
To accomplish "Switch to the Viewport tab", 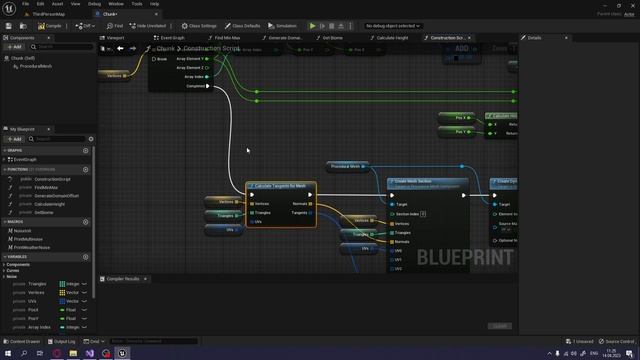I will [112, 38].
